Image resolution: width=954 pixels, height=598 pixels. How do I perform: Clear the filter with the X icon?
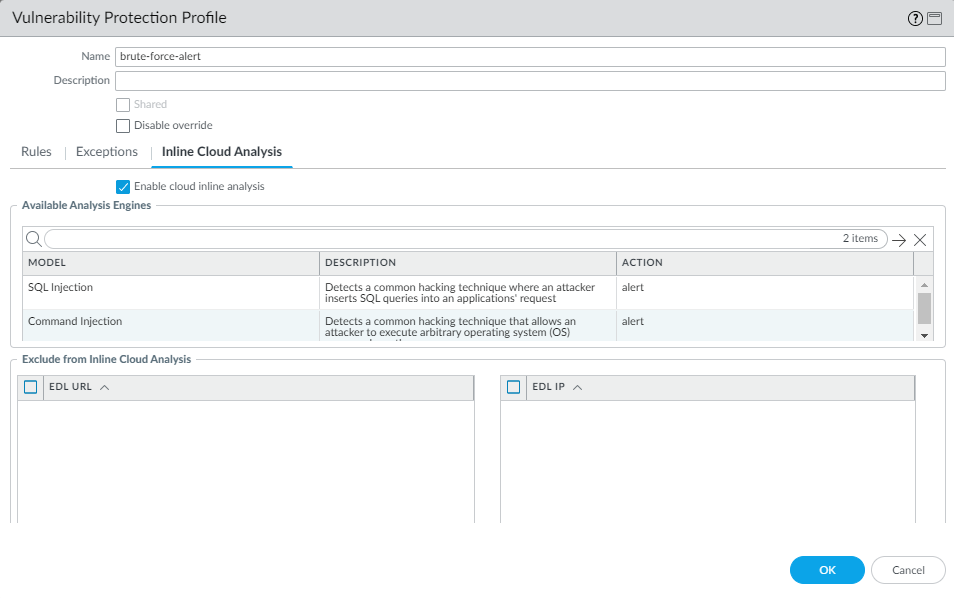[x=920, y=240]
